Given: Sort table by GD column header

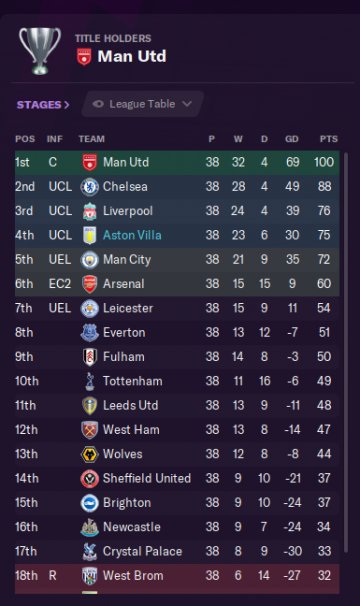Looking at the screenshot, I should click(292, 139).
